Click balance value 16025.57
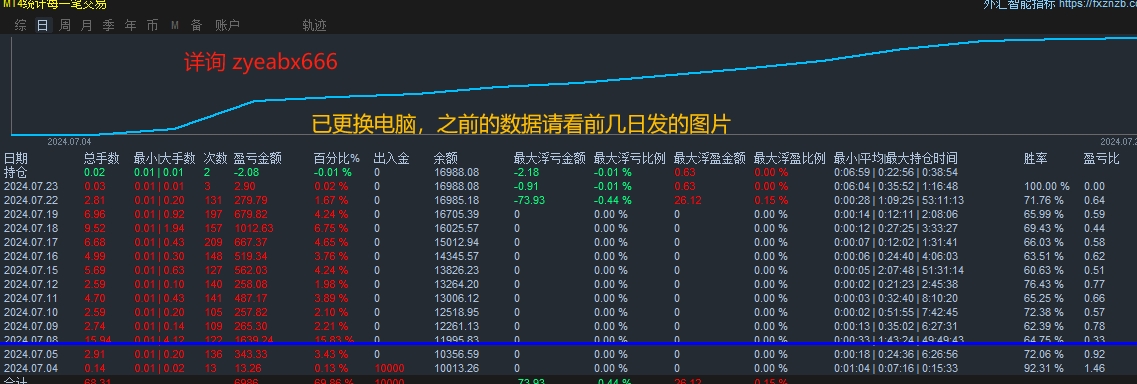The width and height of the screenshot is (1137, 384). pyautogui.click(x=456, y=228)
